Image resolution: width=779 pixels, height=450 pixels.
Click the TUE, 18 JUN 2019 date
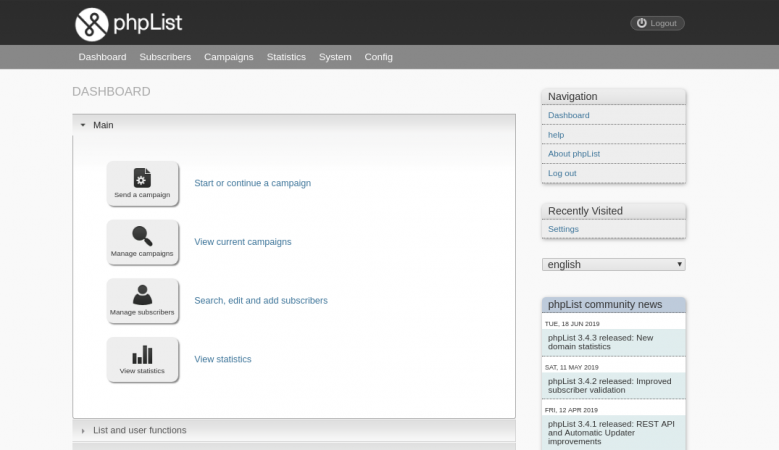pos(572,324)
